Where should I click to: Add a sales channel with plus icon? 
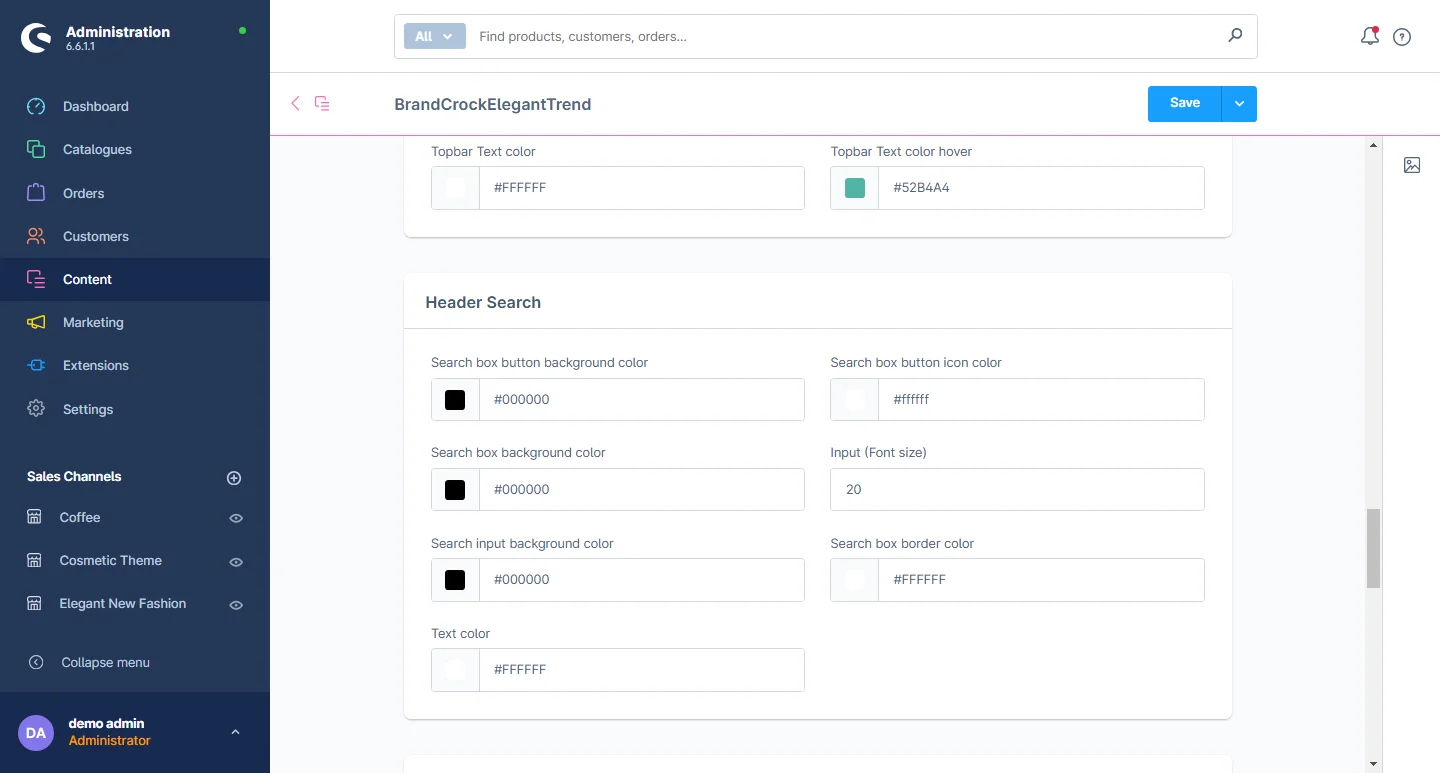tap(234, 478)
